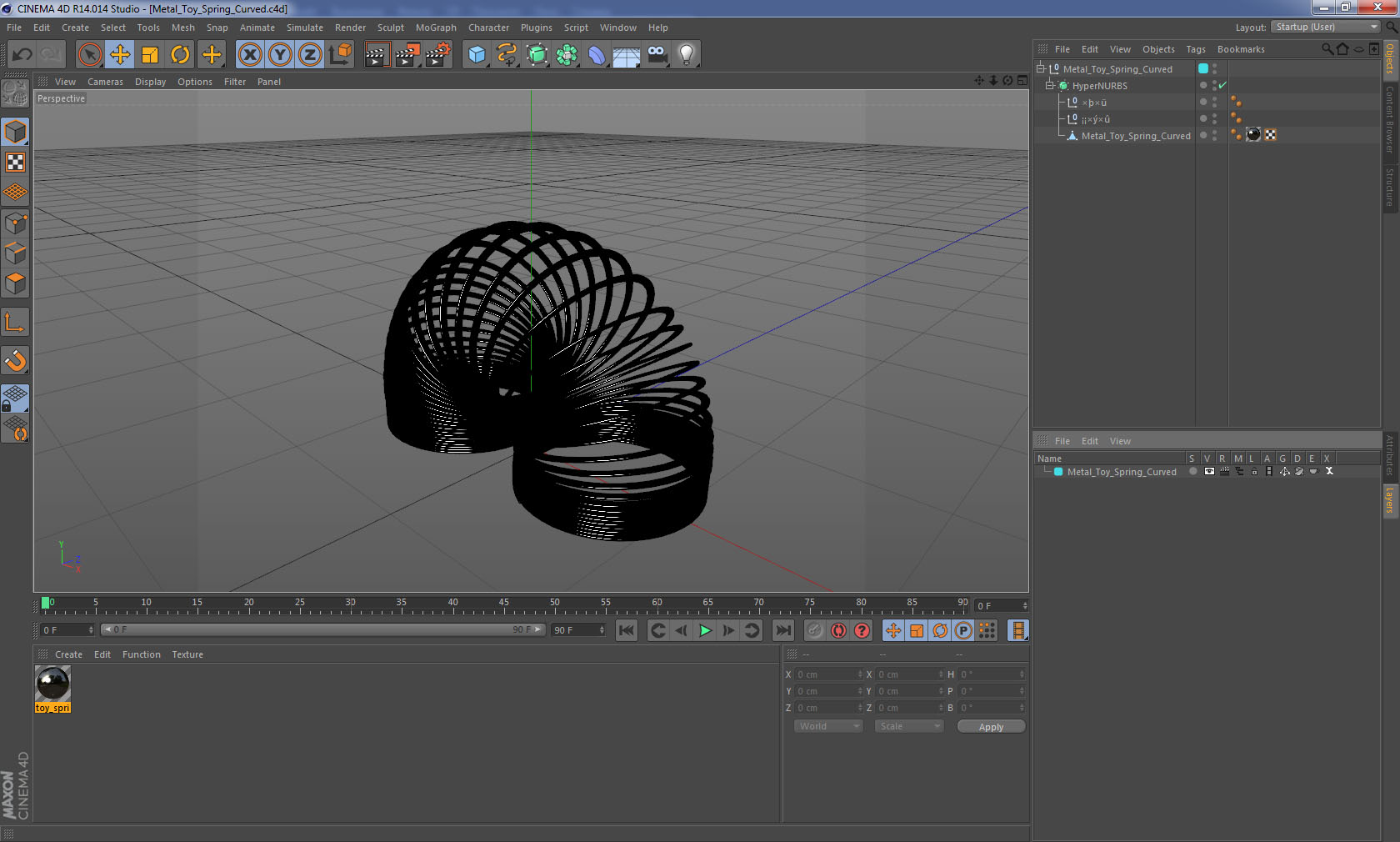Click the X position input field
Image resolution: width=1400 pixels, height=842 pixels.
[829, 674]
